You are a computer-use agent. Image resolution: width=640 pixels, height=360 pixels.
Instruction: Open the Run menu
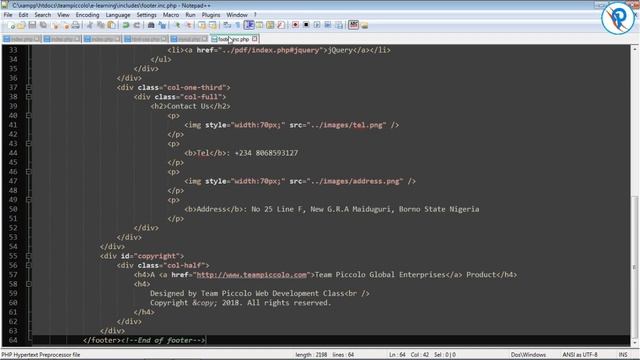pyautogui.click(x=190, y=15)
